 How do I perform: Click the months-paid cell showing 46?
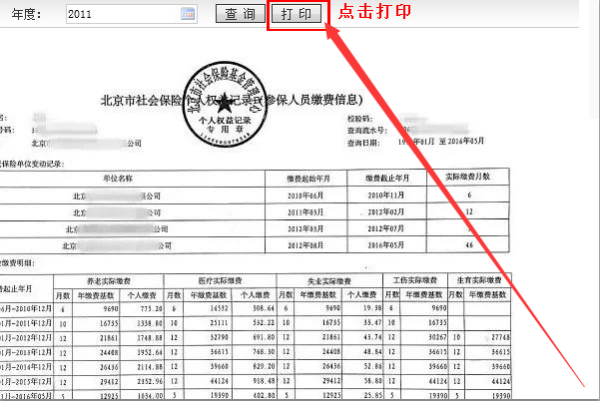469,245
